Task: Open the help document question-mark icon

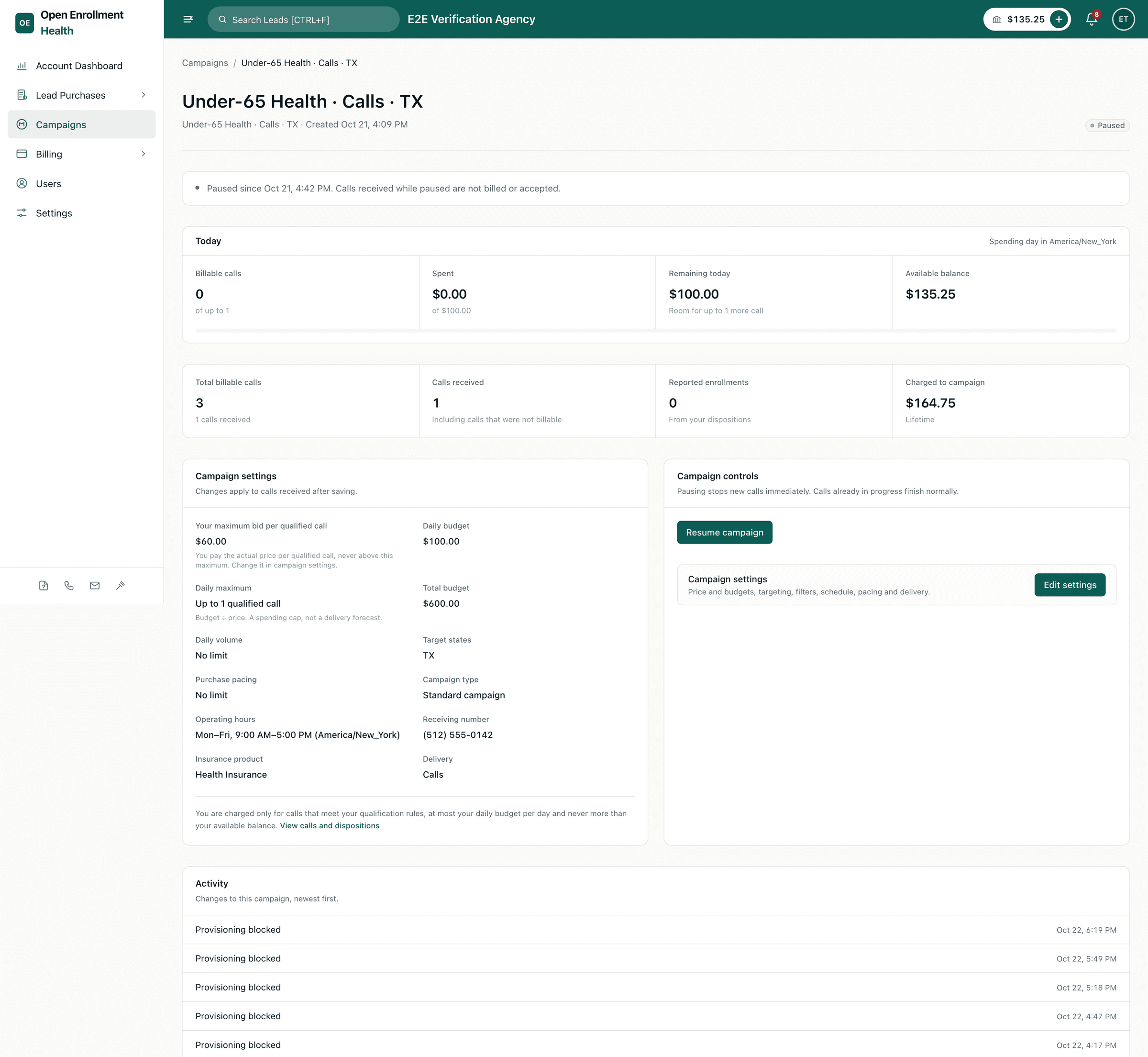Action: pos(44,586)
